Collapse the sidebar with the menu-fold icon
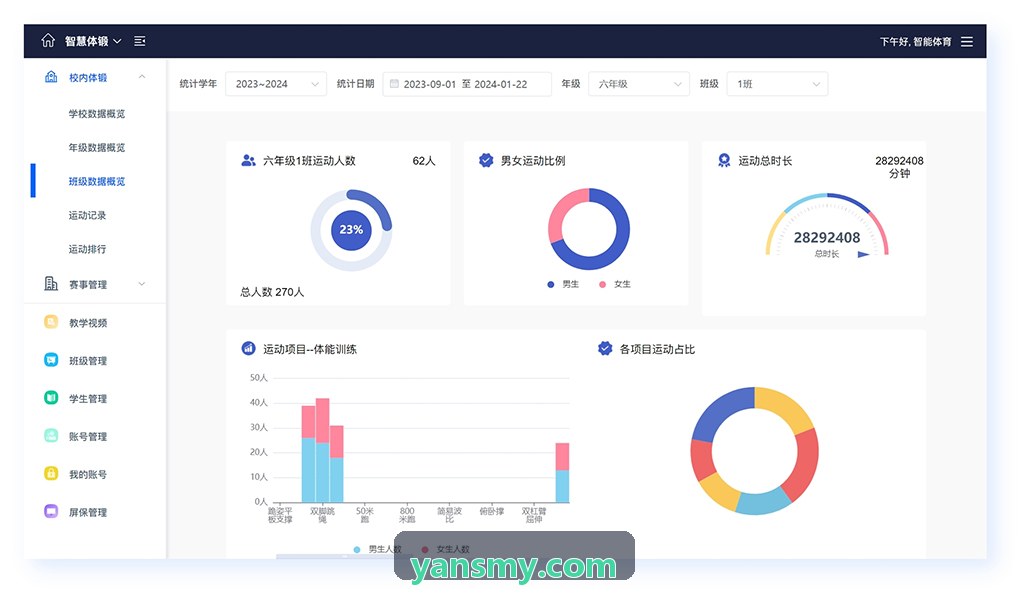 [140, 41]
